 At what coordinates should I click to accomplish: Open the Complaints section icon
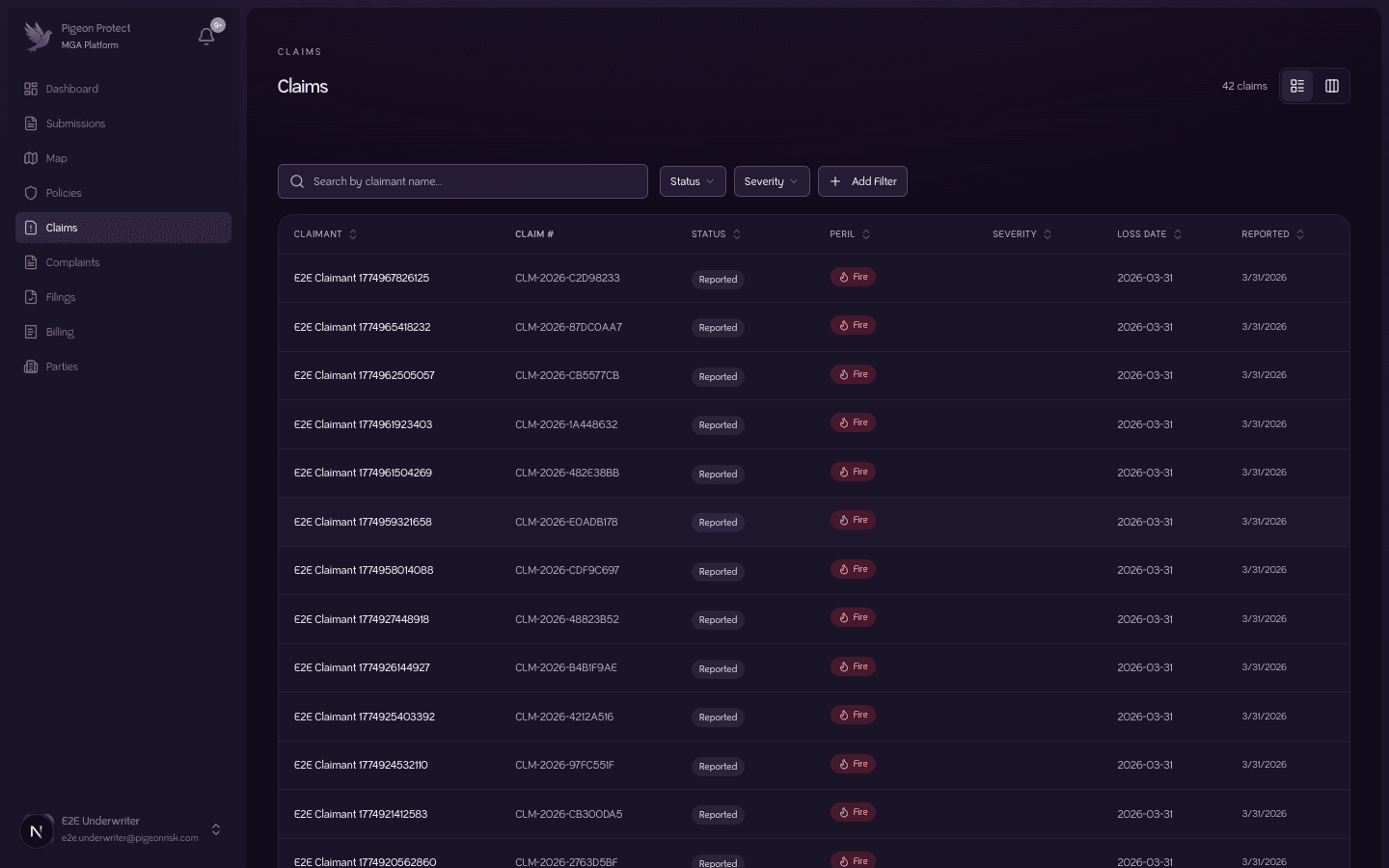(x=32, y=262)
